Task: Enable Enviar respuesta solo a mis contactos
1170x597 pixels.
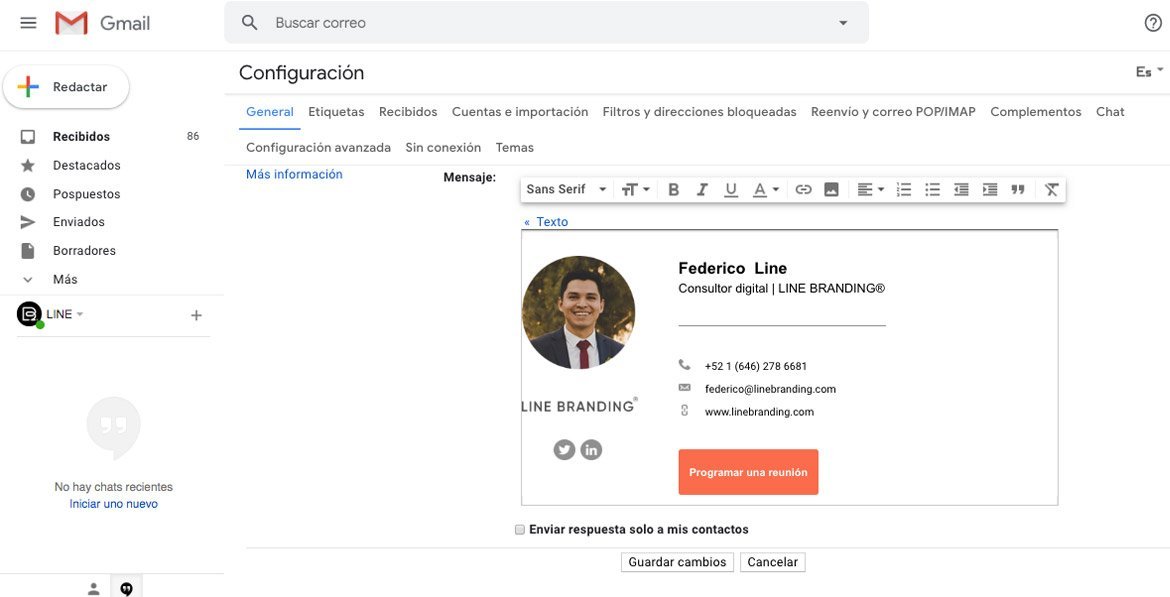Action: [520, 530]
